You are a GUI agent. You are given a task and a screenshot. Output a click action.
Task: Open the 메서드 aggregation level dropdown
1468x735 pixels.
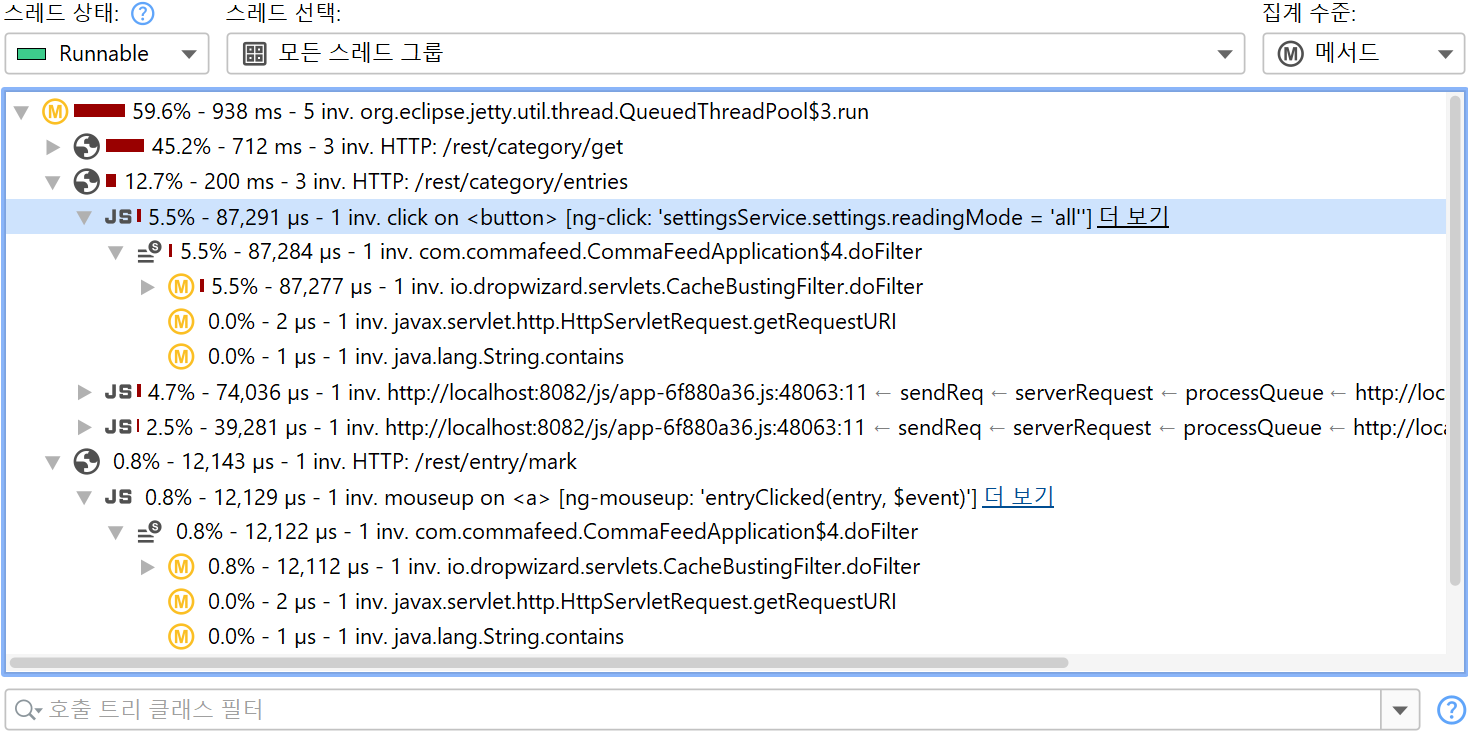[x=1363, y=54]
